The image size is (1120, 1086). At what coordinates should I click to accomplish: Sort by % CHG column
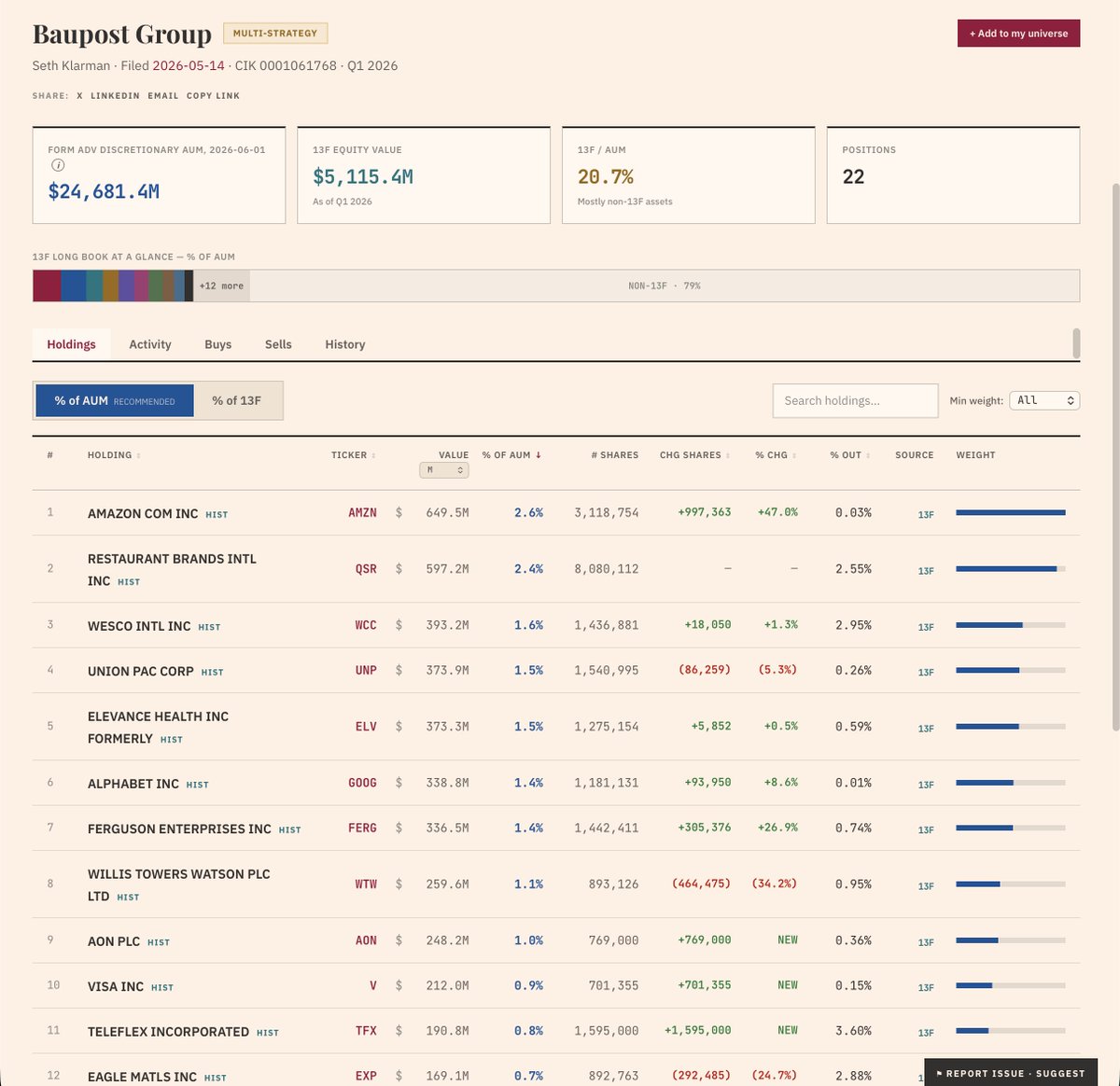[775, 455]
